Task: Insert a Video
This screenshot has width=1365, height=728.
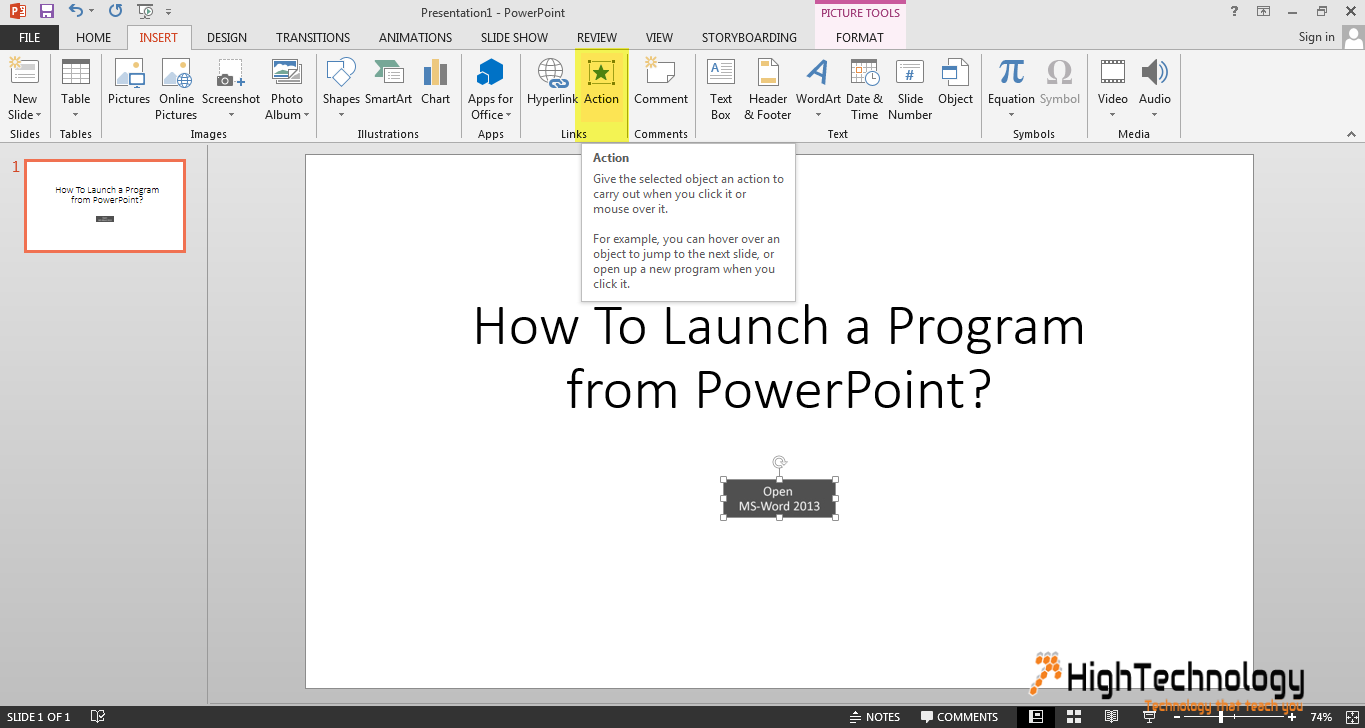Action: coord(1113,89)
